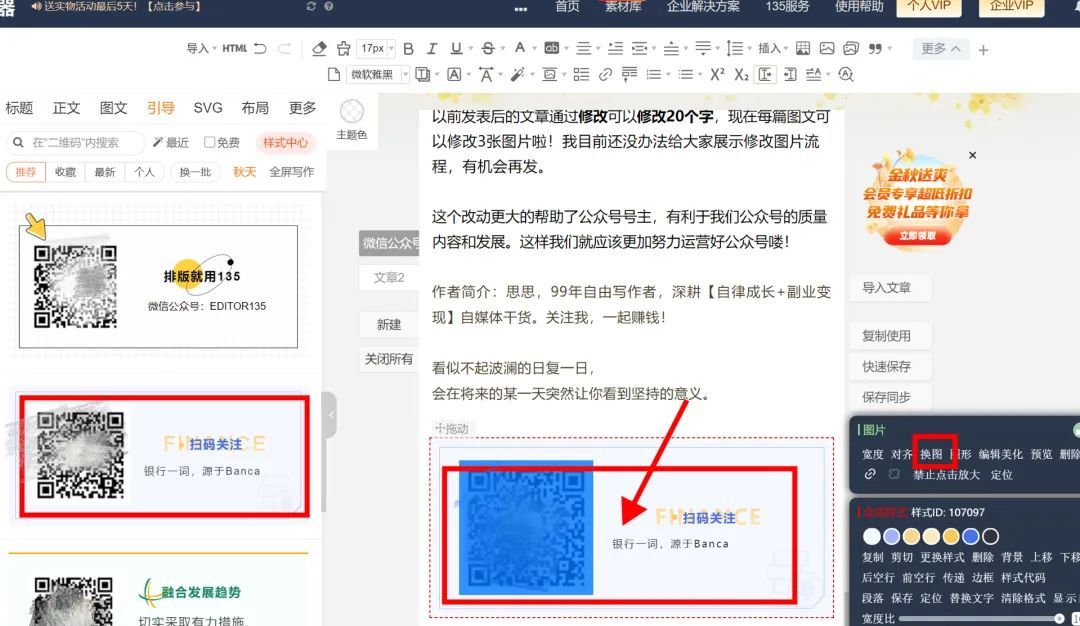Switch to the 标题 tab
Screen dimensions: 1080x626
pos(19,108)
